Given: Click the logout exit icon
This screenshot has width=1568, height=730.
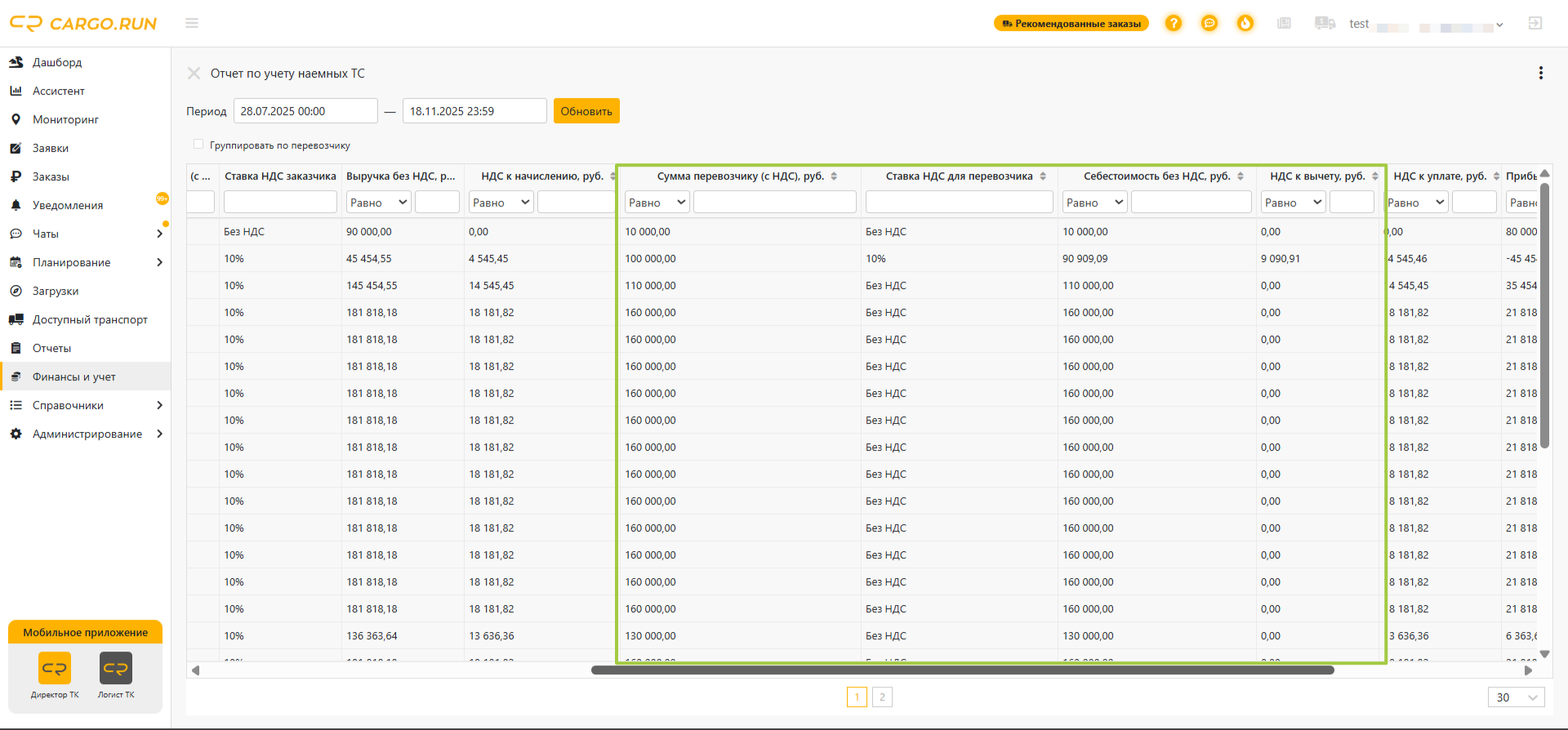Looking at the screenshot, I should [1535, 24].
